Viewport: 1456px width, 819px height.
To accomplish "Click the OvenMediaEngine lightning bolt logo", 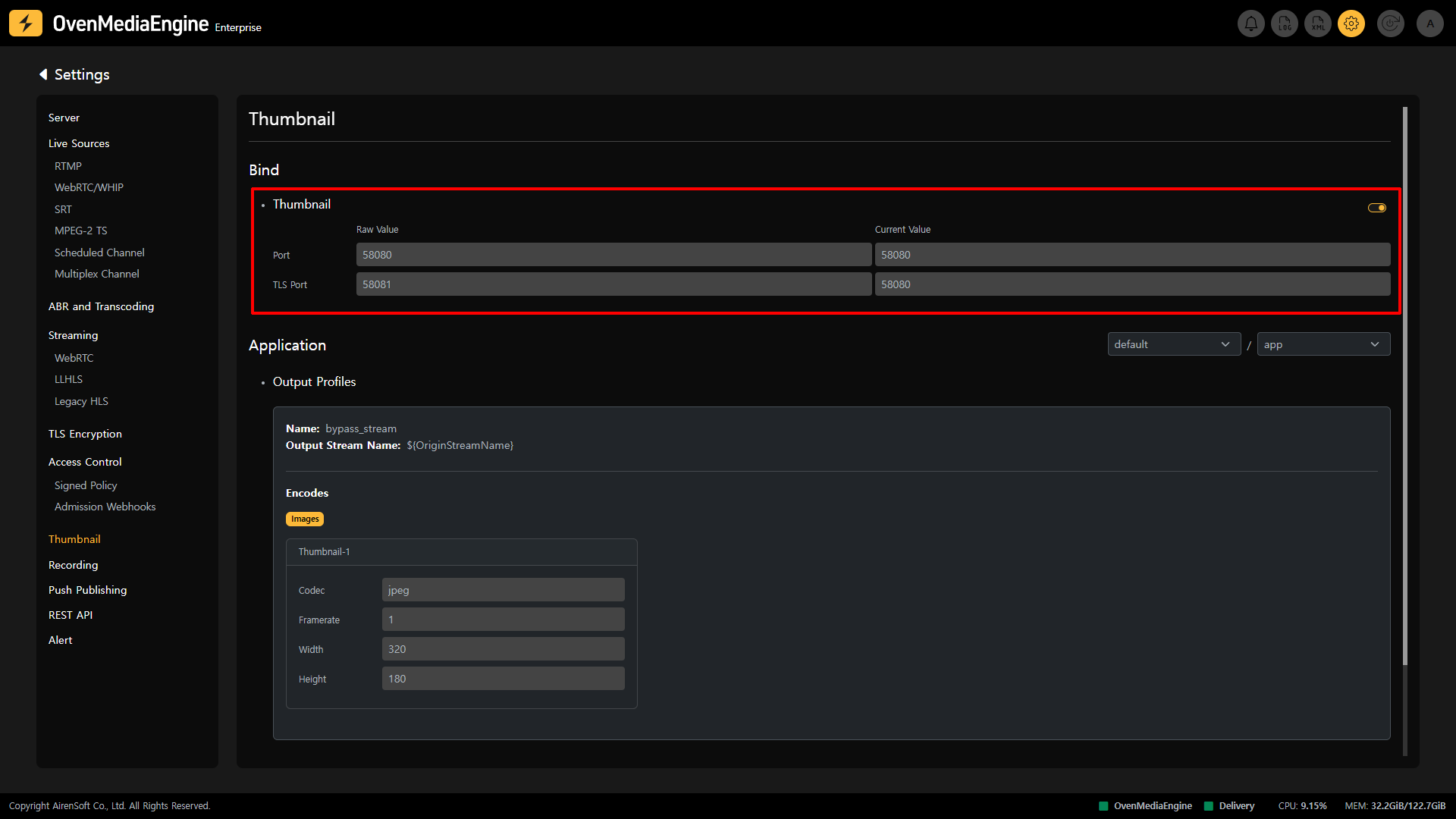I will [26, 24].
